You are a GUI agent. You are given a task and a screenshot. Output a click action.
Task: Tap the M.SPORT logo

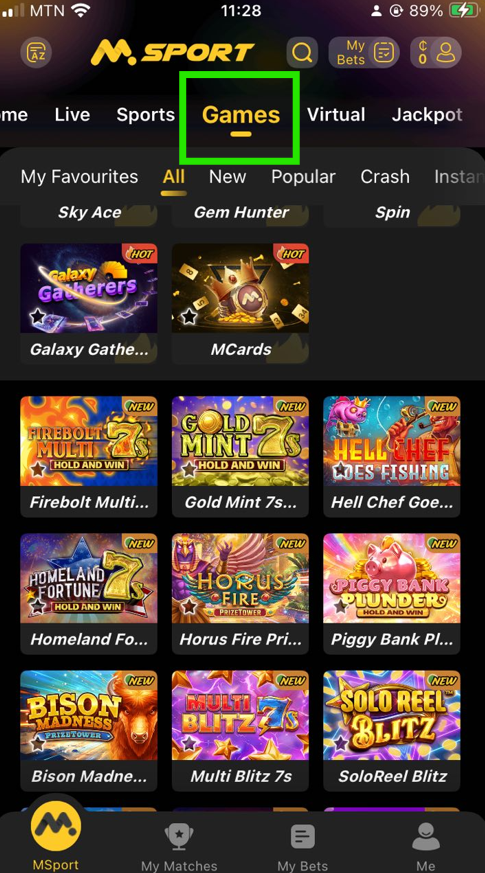172,53
